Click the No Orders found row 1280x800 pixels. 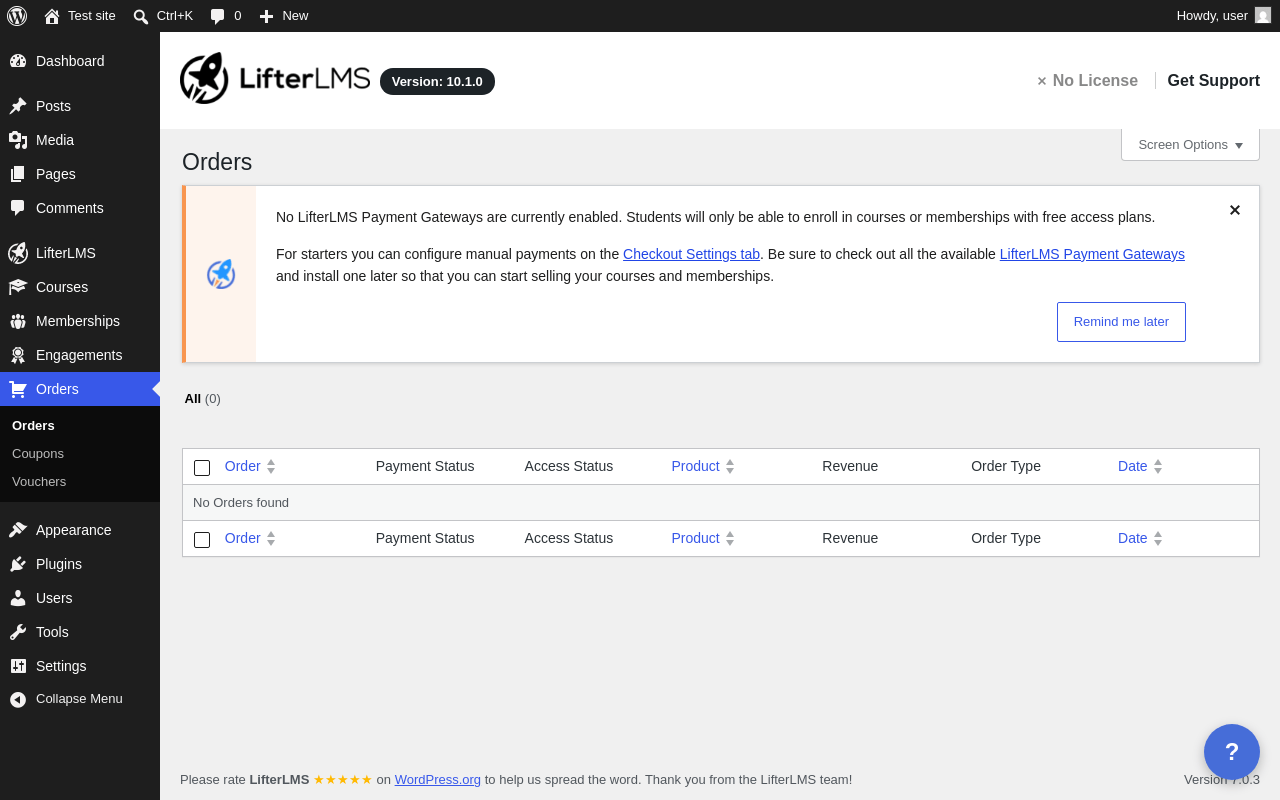[x=721, y=503]
